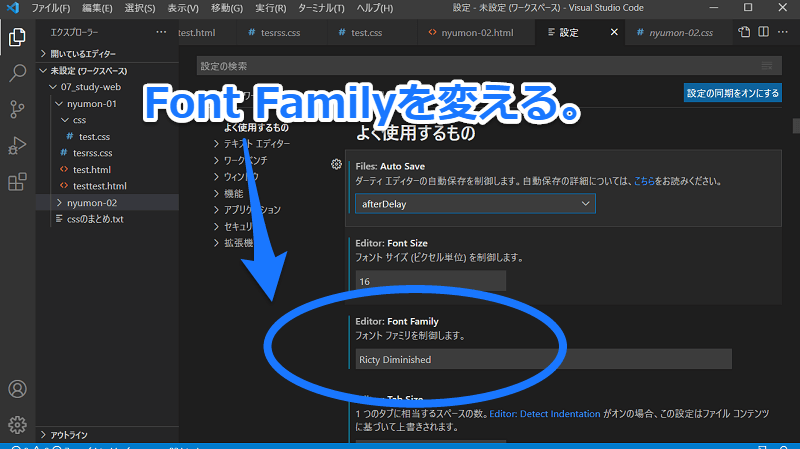Expand the アウトライン section
This screenshot has height=449, width=800.
(x=70, y=435)
